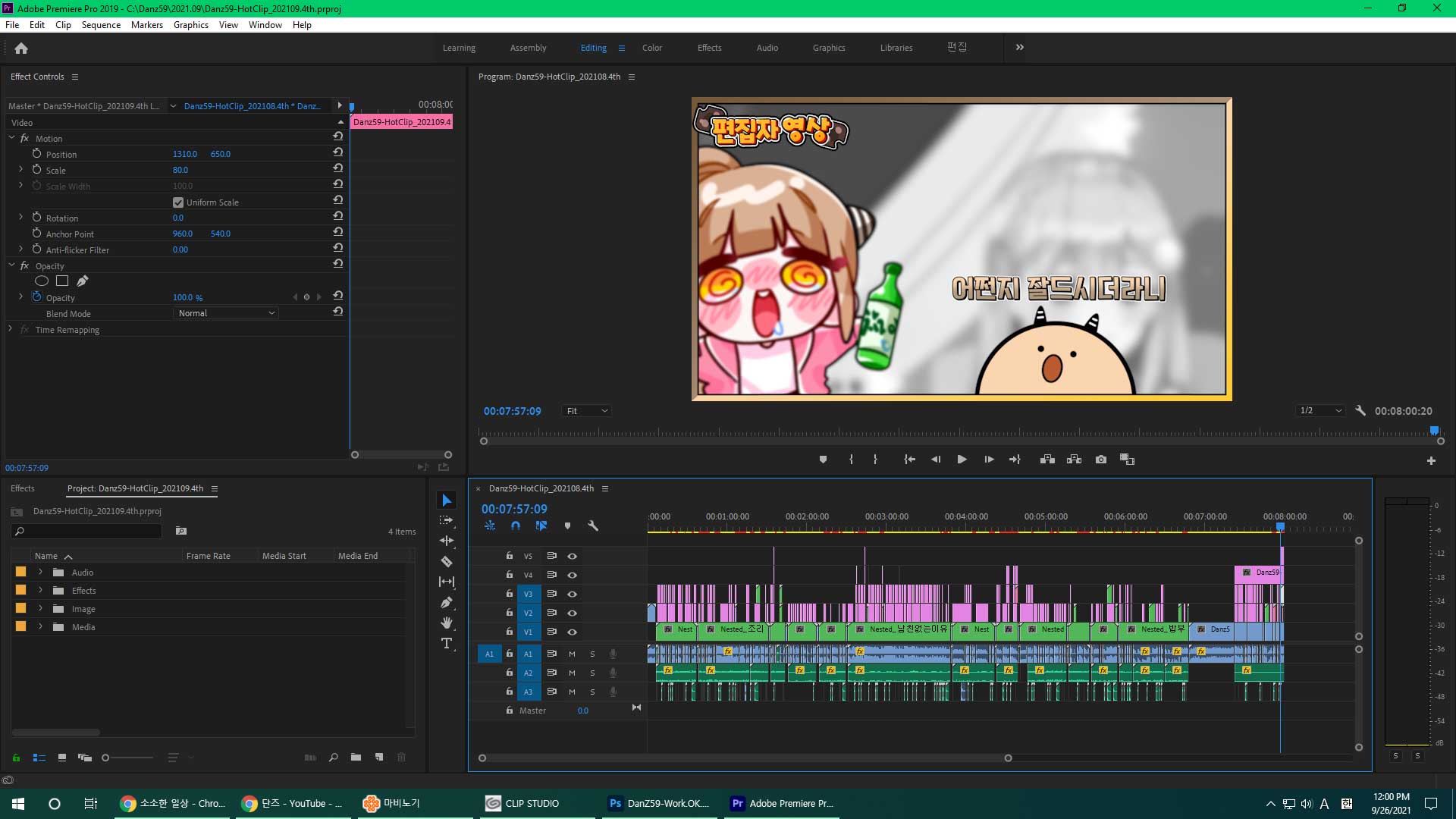Open the find icon in Project panel
1456x819 pixels.
click(x=333, y=757)
